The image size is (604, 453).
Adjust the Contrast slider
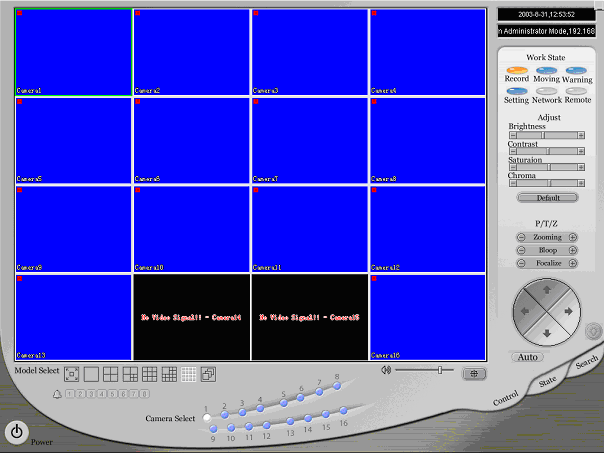click(x=547, y=151)
